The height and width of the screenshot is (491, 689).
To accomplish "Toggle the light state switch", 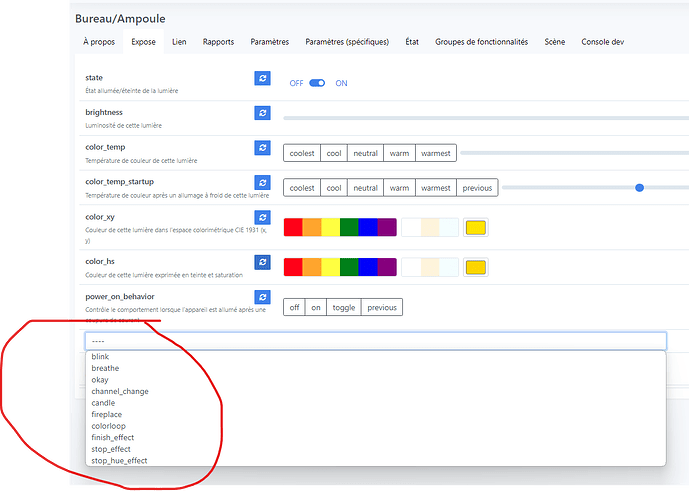I will 317,83.
